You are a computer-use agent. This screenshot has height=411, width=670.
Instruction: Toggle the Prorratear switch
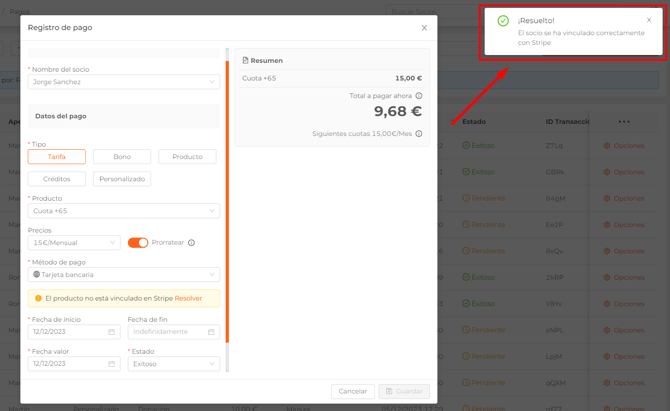[x=138, y=243]
